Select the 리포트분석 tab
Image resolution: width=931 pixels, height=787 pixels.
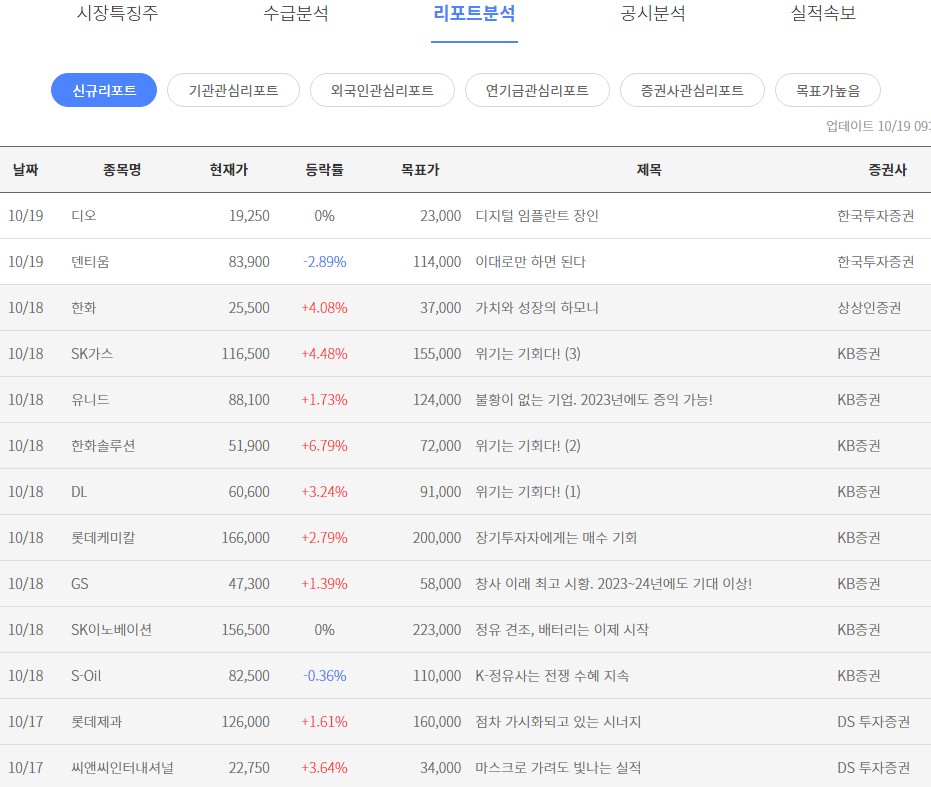474,13
